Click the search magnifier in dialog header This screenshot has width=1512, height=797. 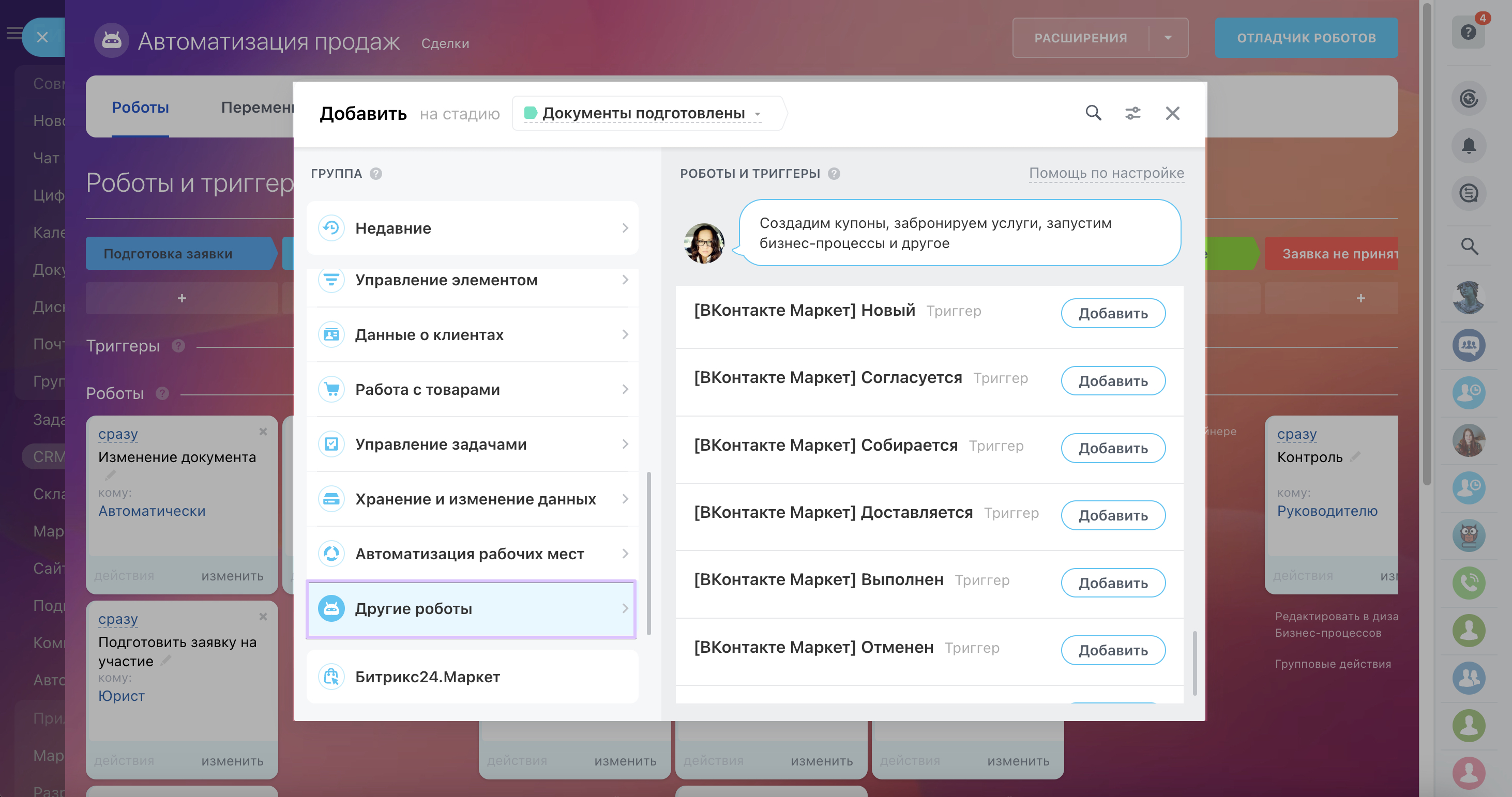pyautogui.click(x=1093, y=113)
